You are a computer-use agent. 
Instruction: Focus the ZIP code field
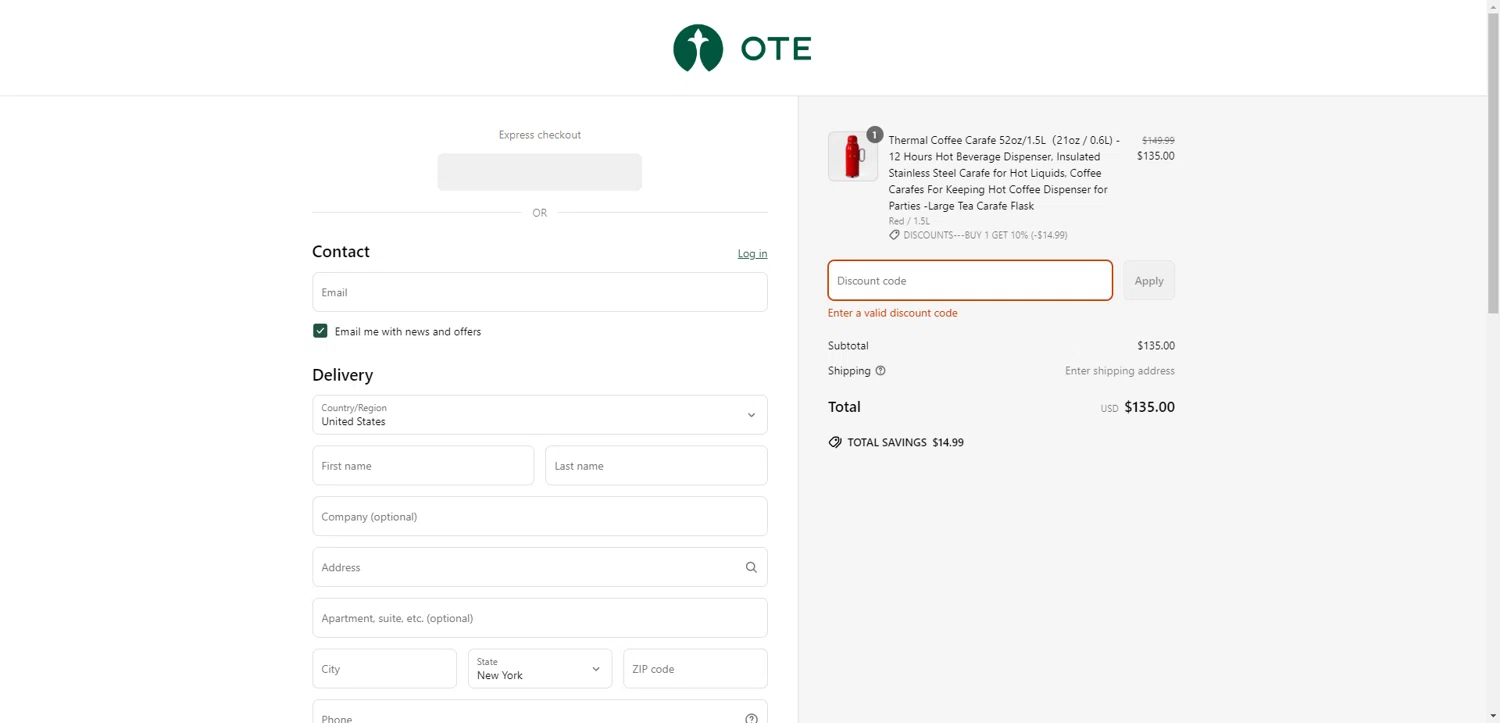click(695, 669)
